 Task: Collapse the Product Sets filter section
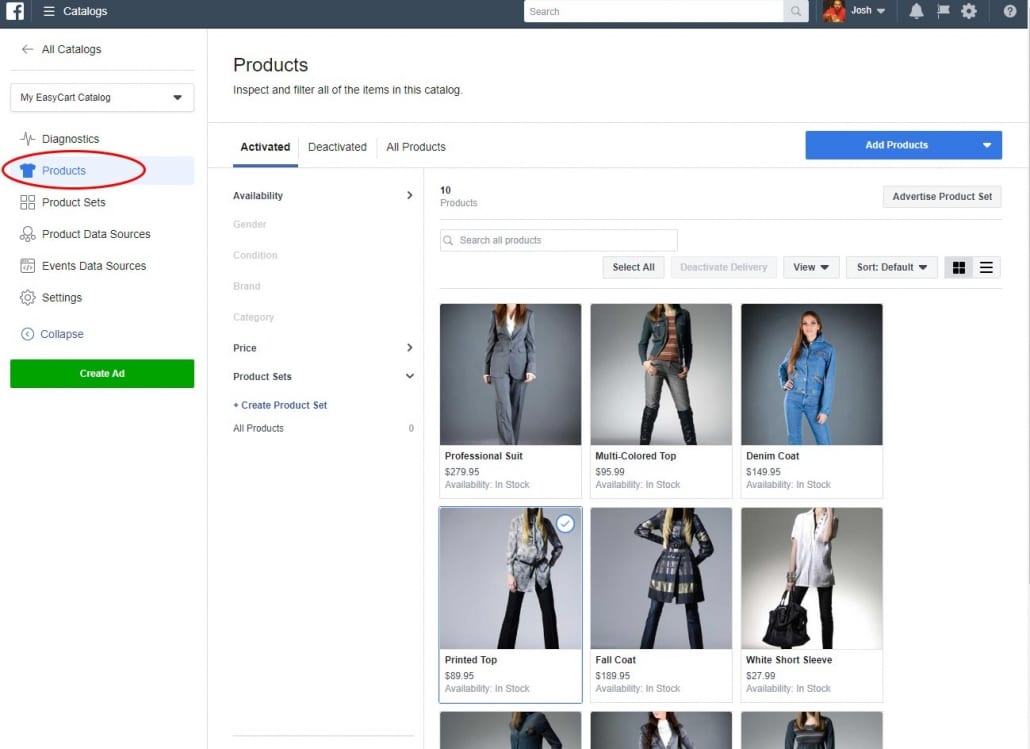click(x=409, y=376)
